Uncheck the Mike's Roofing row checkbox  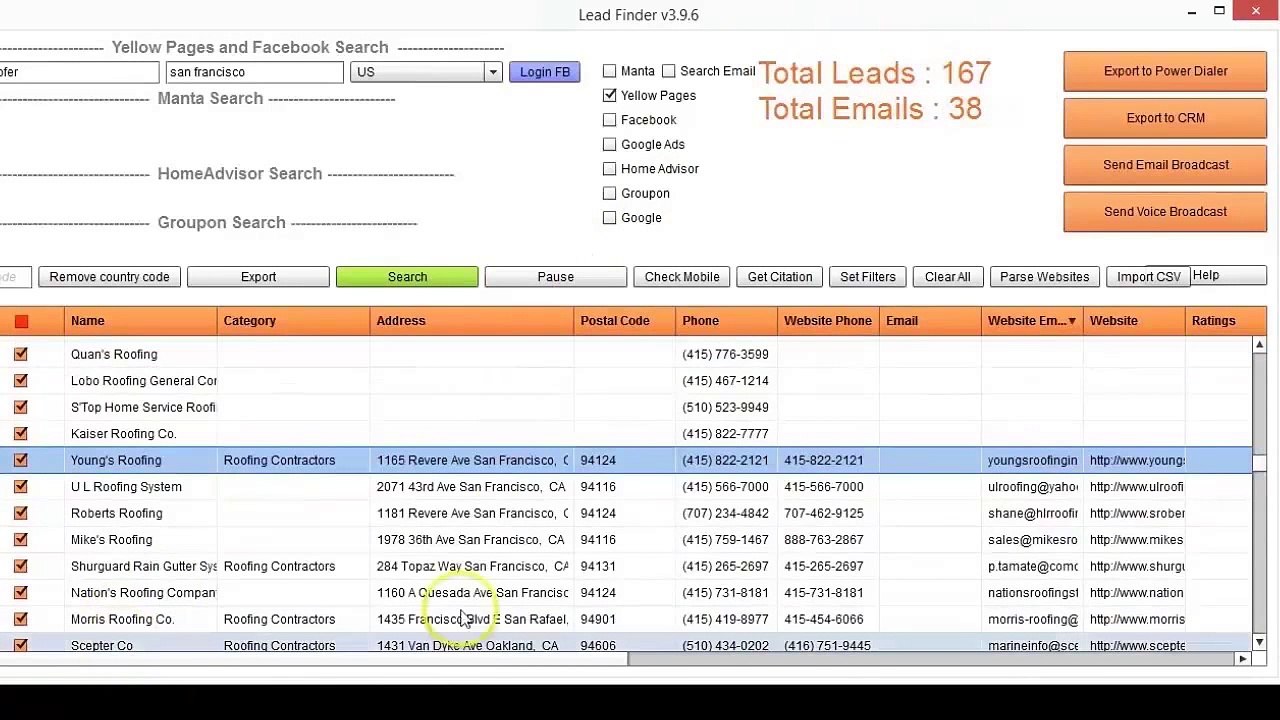click(x=21, y=540)
